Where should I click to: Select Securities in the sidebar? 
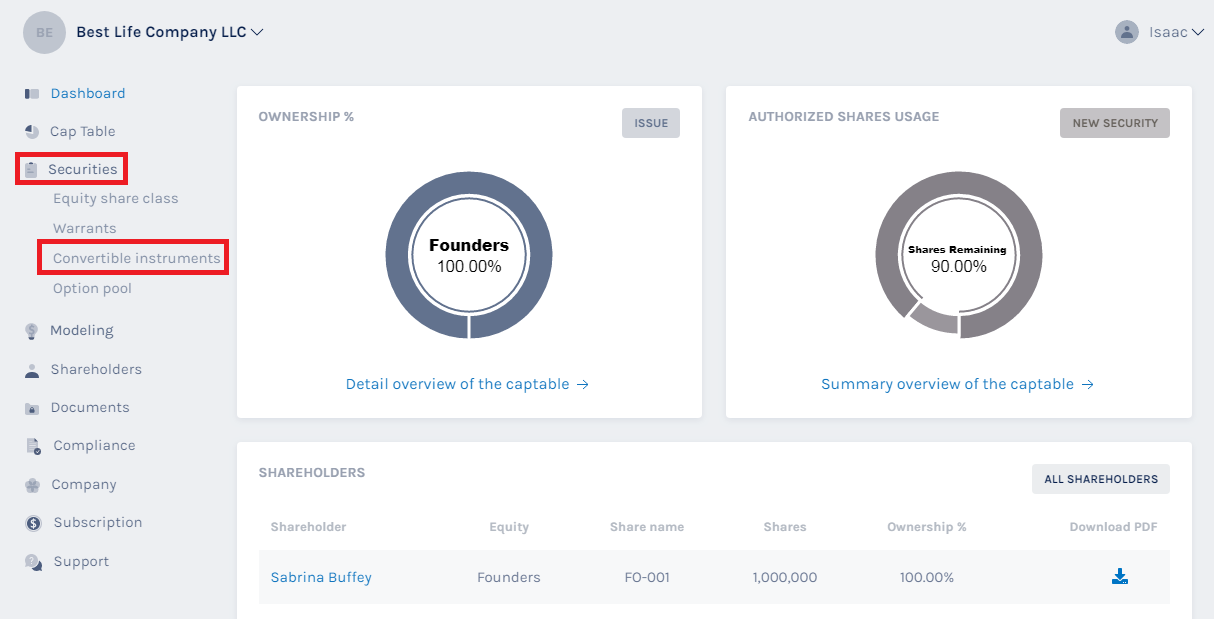tap(83, 169)
